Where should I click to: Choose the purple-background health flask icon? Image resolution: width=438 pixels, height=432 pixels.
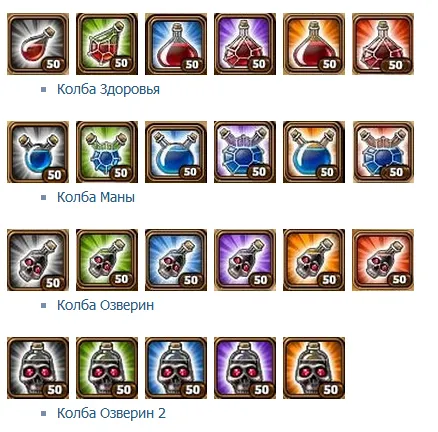pyautogui.click(x=245, y=44)
